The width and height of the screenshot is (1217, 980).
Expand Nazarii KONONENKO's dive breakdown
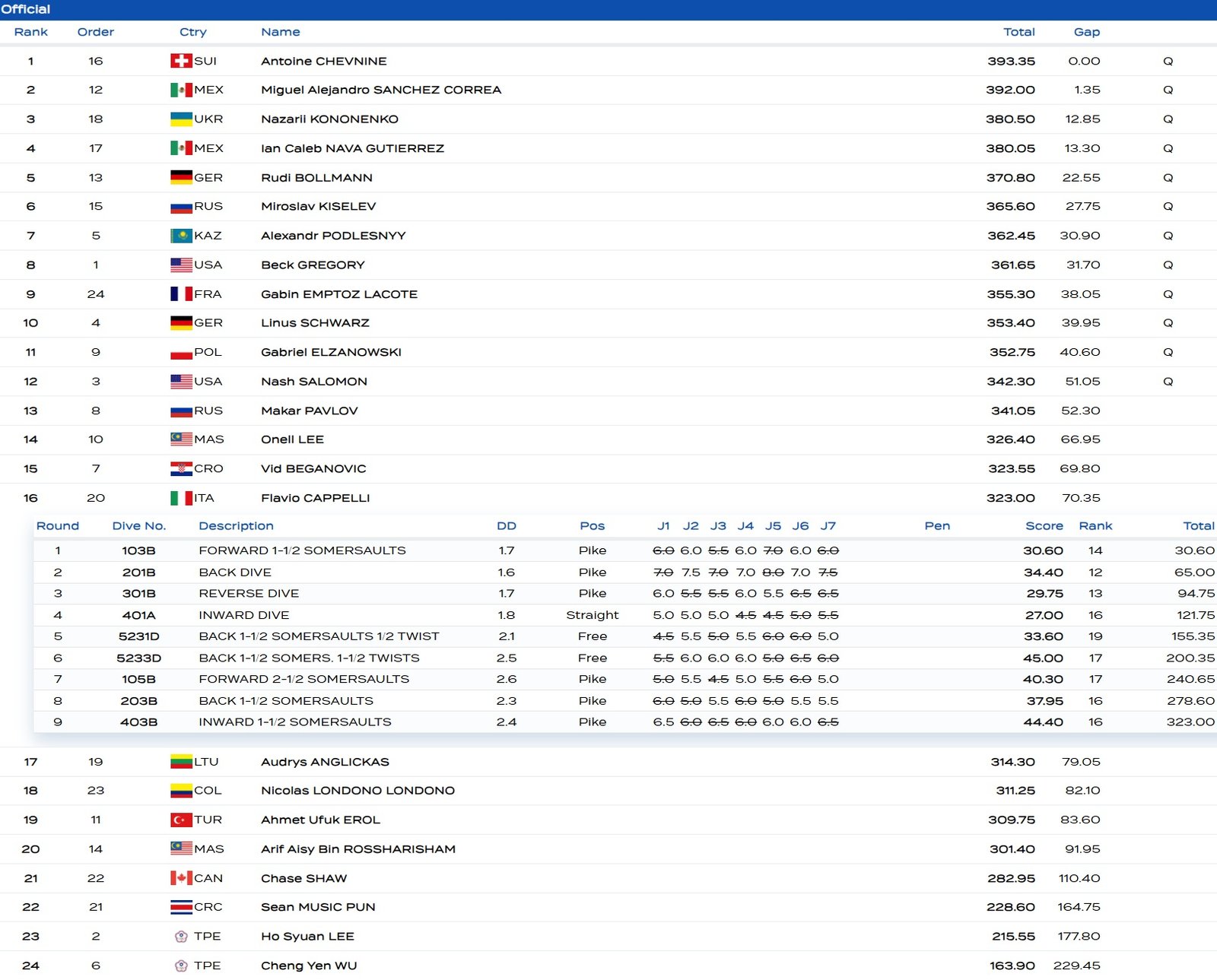click(608, 119)
